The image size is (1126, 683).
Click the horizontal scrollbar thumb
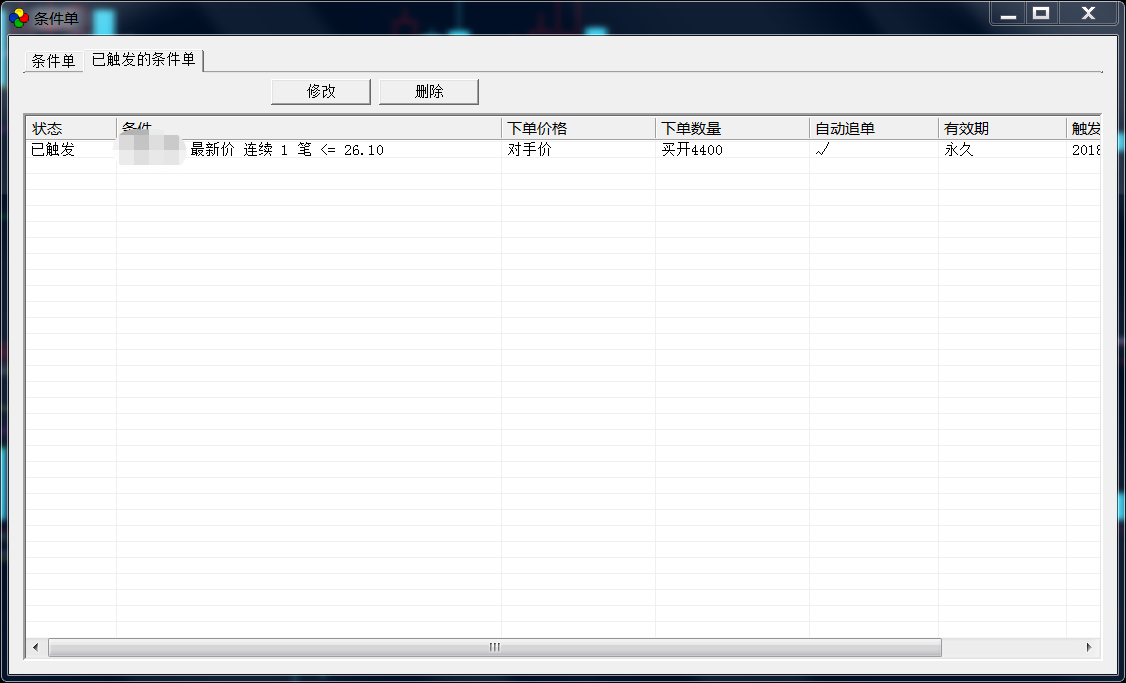495,647
